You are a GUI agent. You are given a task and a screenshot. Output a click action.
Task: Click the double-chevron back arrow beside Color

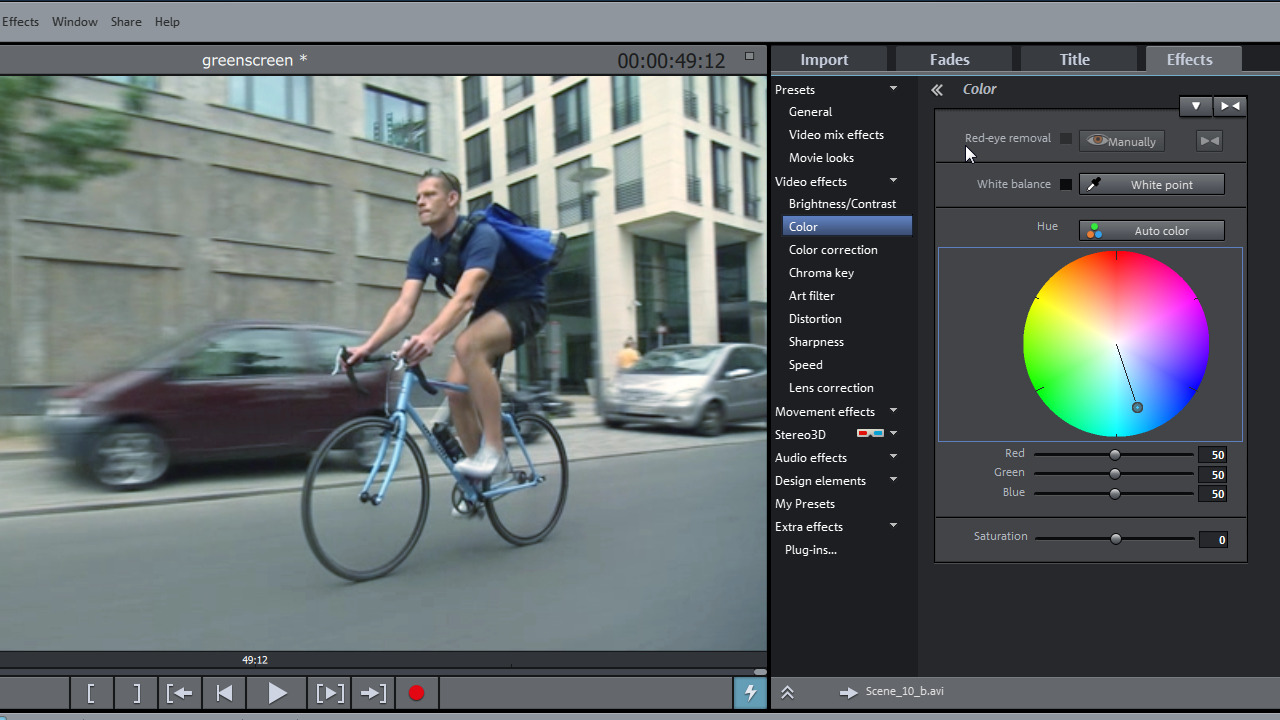pos(937,90)
